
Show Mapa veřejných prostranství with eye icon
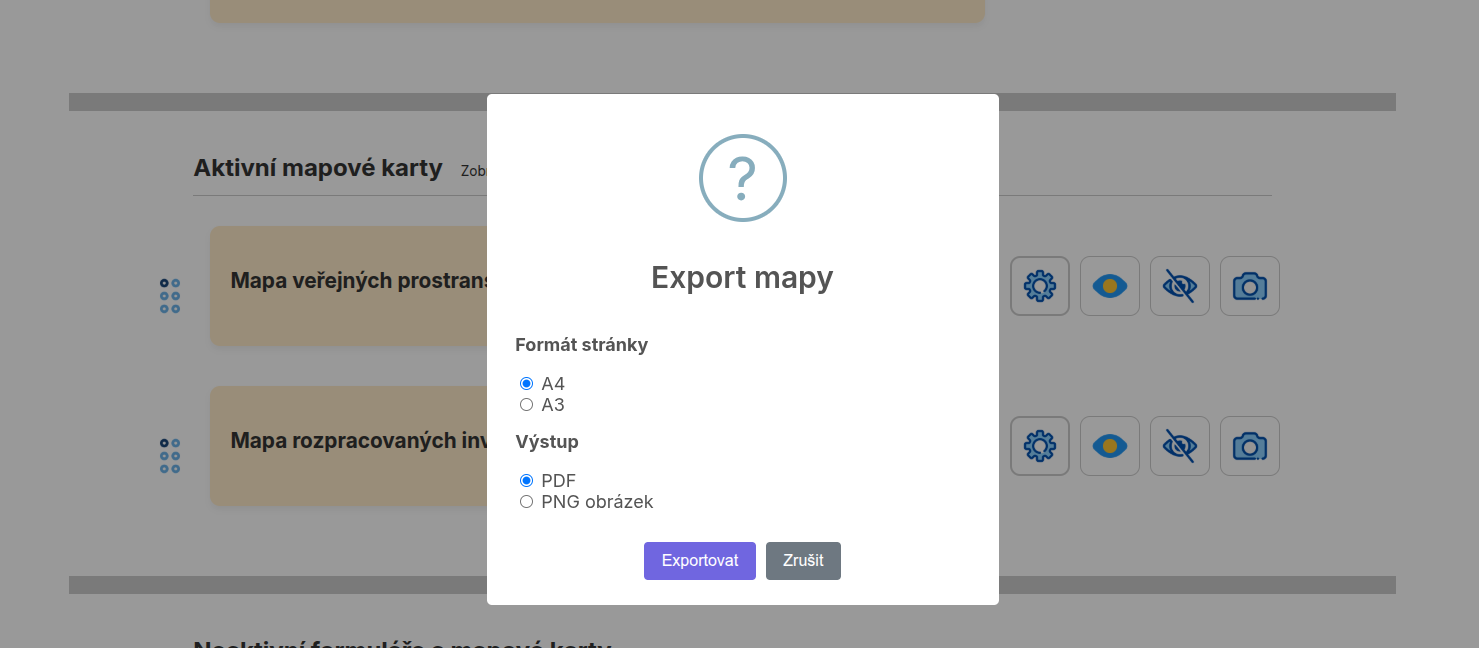click(x=1110, y=286)
